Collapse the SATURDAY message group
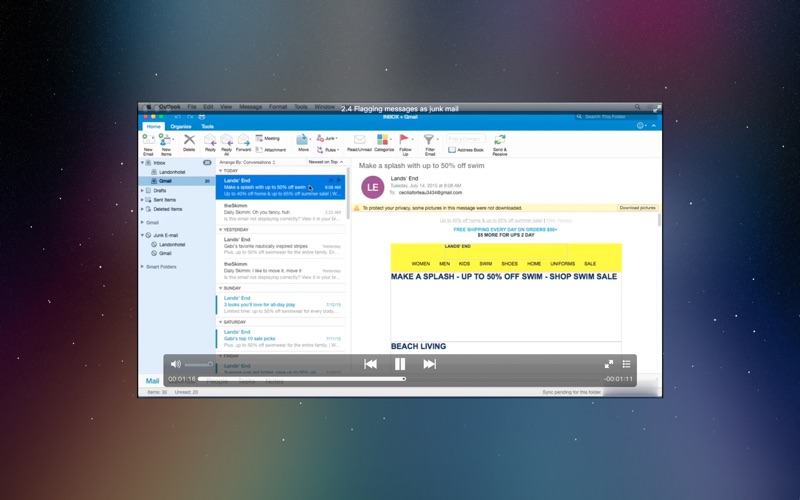This screenshot has width=800, height=500. coord(220,322)
